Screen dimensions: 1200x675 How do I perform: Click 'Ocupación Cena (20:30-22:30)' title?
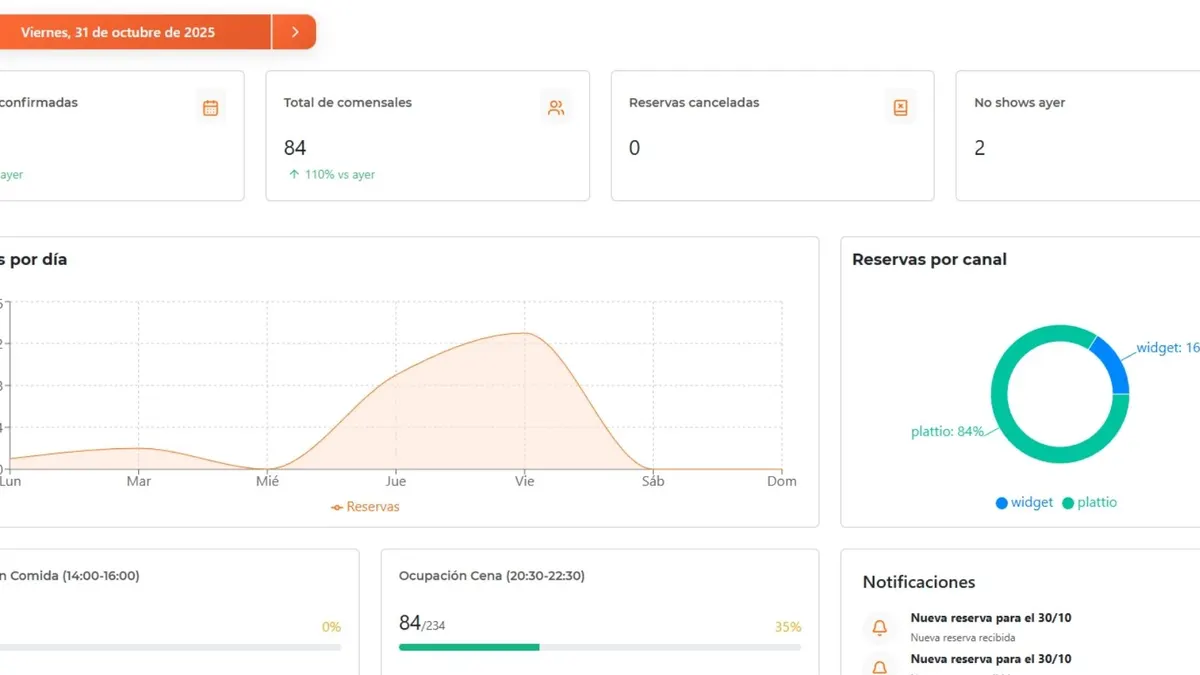[x=492, y=576]
